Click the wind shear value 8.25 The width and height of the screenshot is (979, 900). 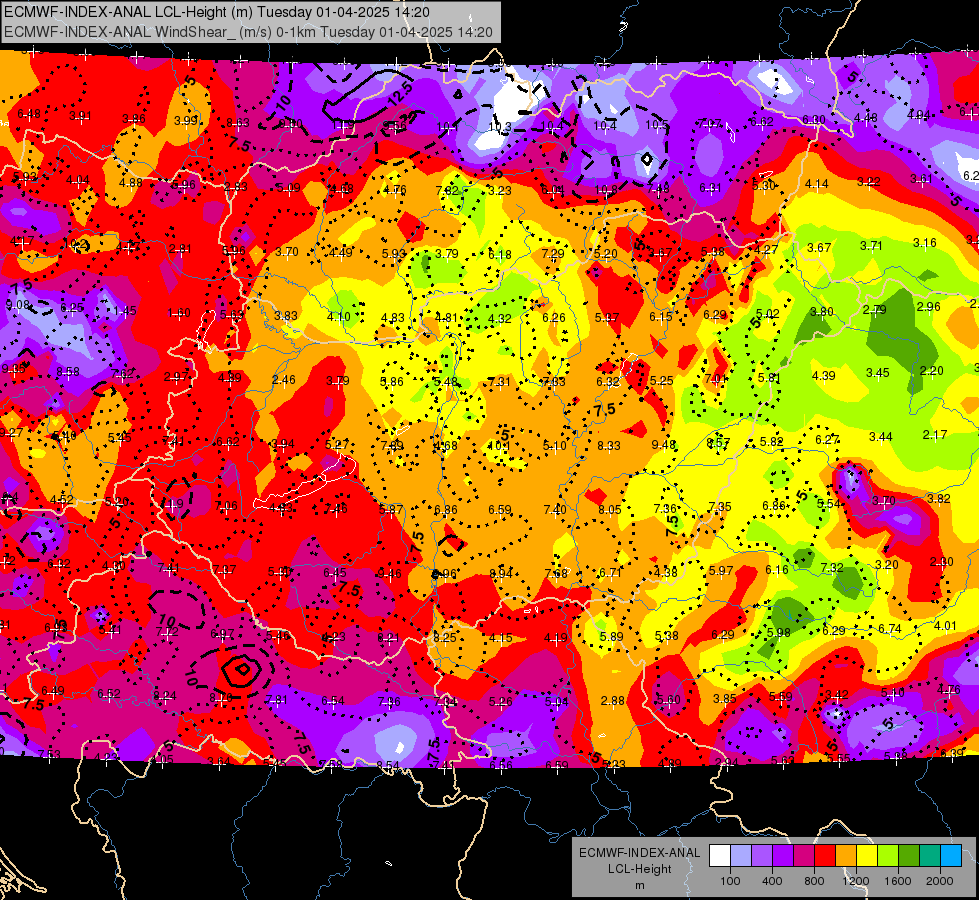(445, 638)
